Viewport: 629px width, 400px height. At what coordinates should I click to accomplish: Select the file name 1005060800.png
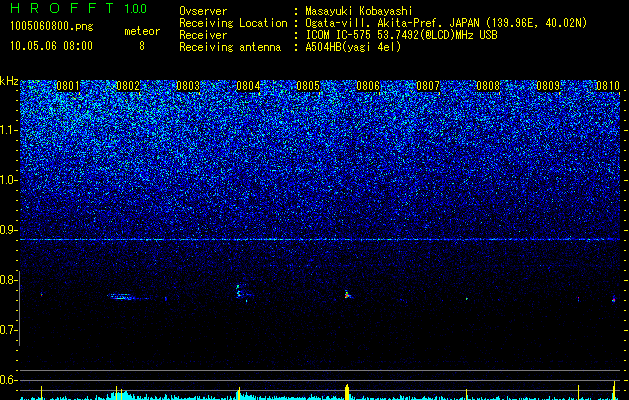coord(52,26)
